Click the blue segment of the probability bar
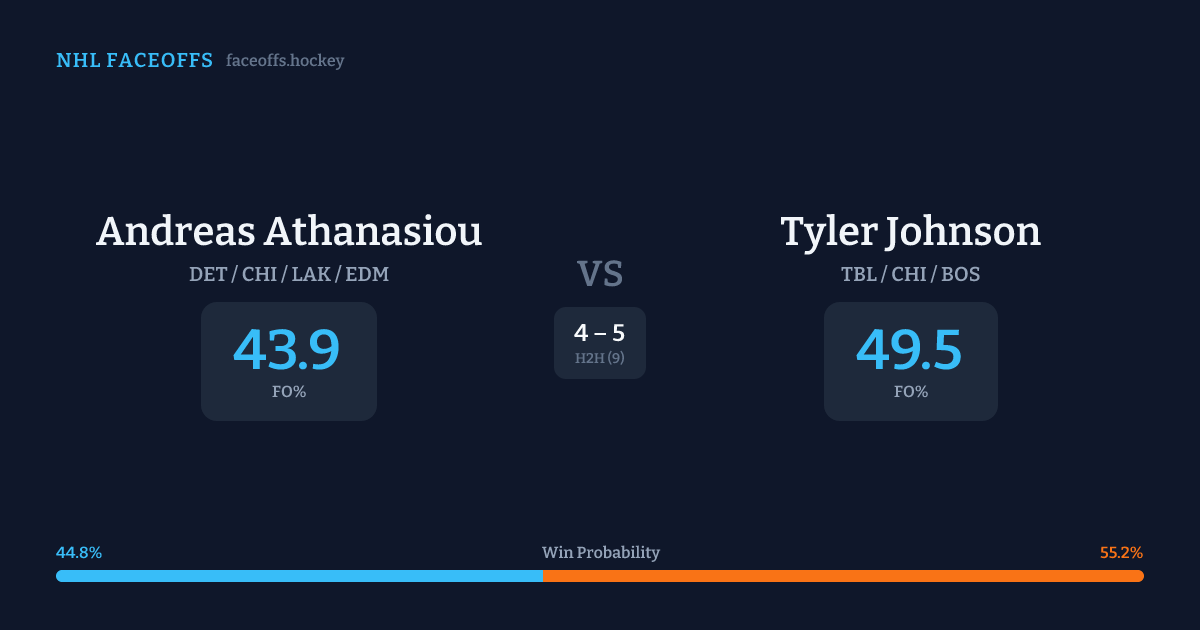The height and width of the screenshot is (630, 1200). (300, 576)
